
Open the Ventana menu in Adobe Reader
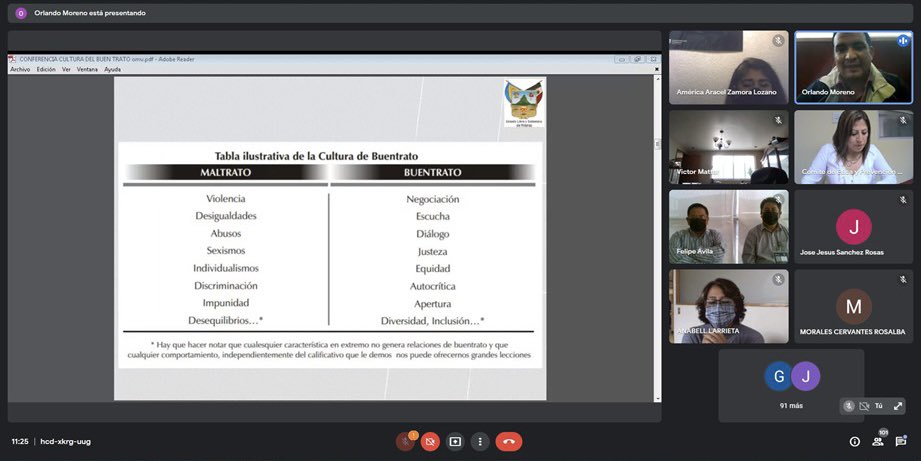pyautogui.click(x=88, y=69)
